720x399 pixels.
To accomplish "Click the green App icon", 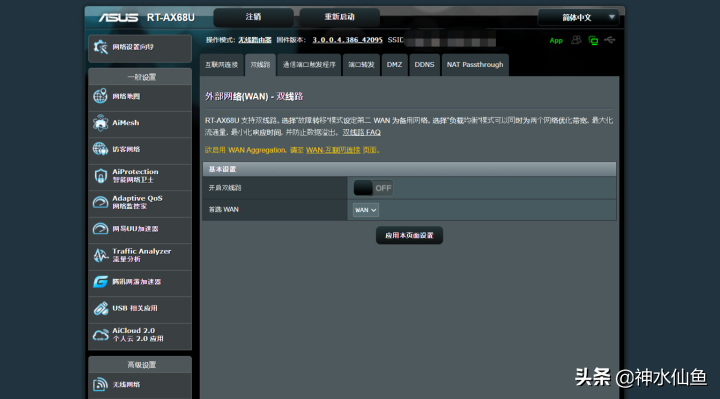I will point(556,40).
